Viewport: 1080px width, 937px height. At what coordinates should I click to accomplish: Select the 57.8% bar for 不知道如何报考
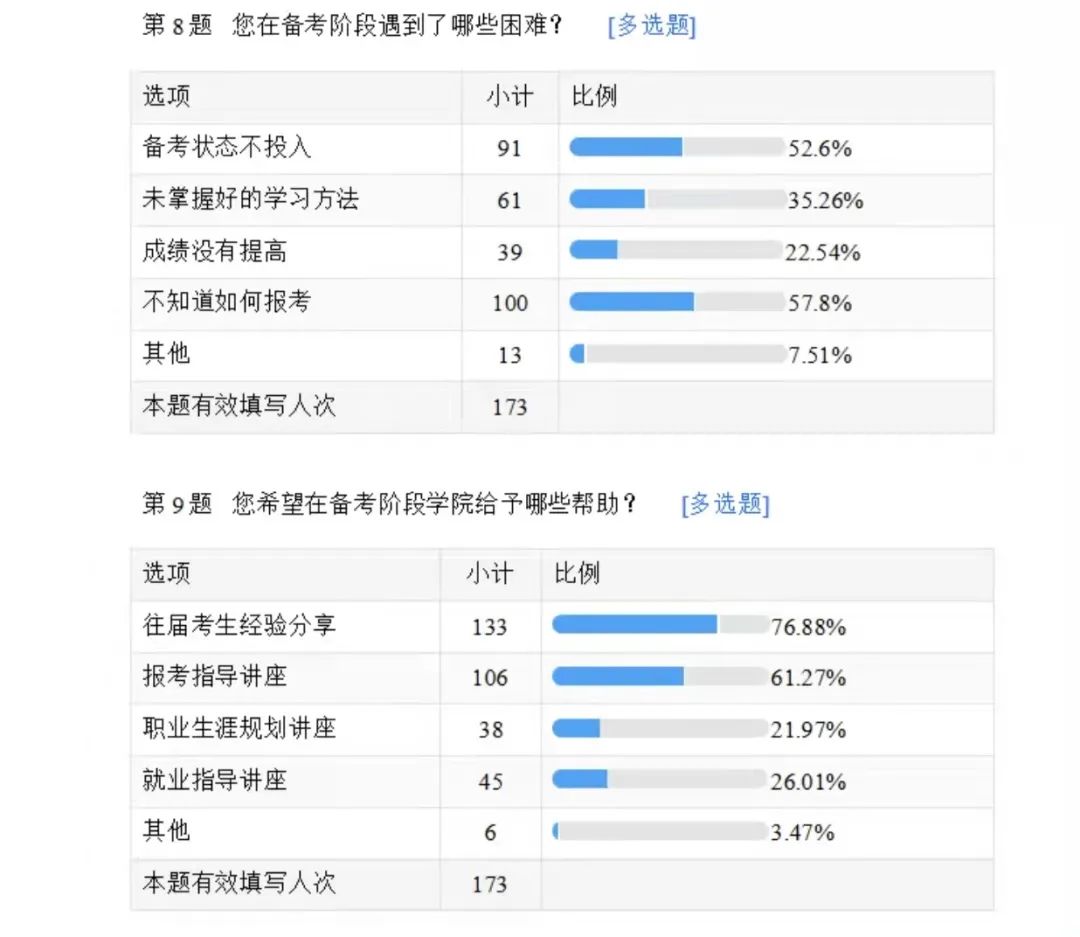pyautogui.click(x=677, y=302)
